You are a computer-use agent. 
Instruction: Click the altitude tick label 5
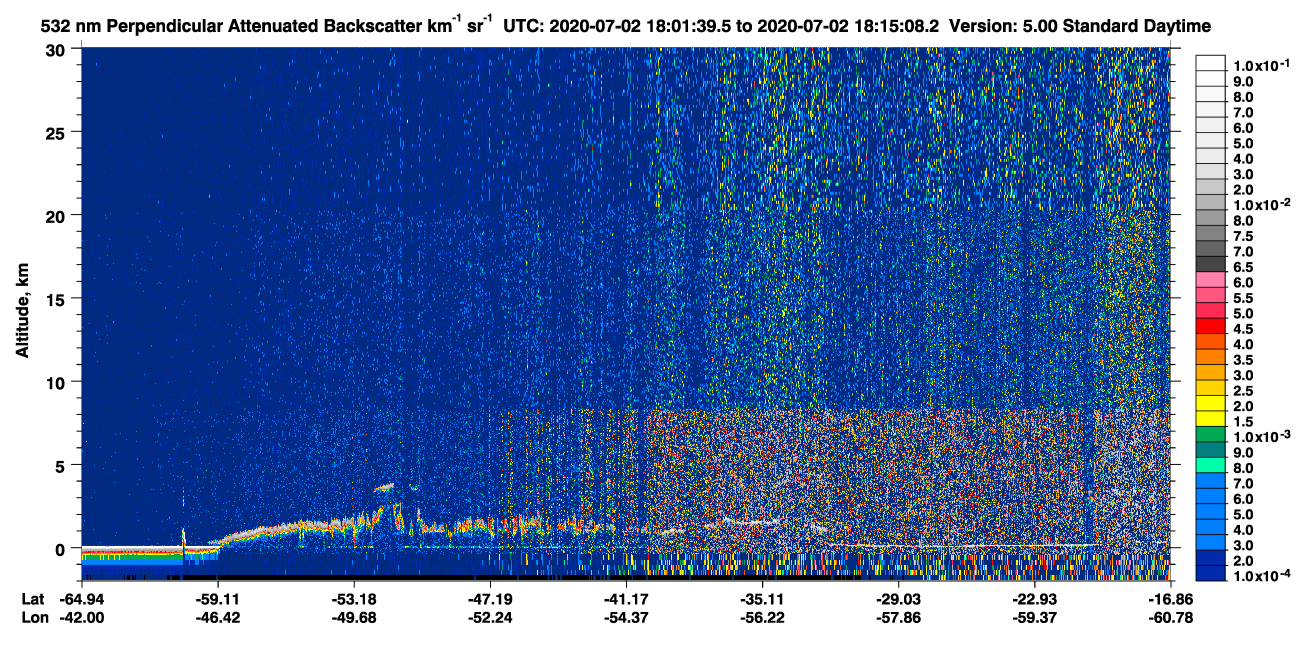point(62,465)
